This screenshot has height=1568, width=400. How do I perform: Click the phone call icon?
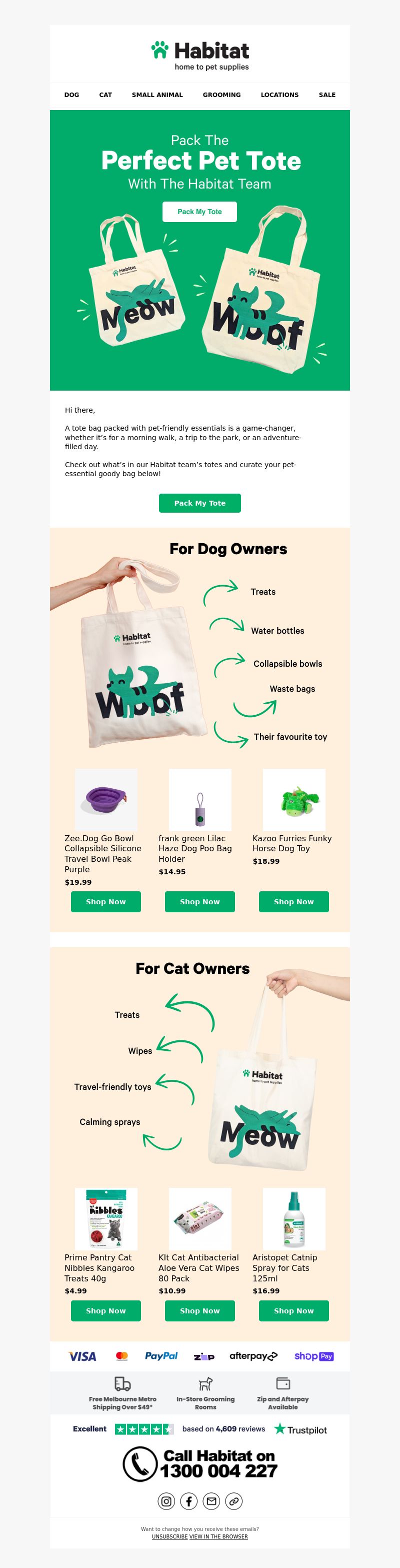140,1464
